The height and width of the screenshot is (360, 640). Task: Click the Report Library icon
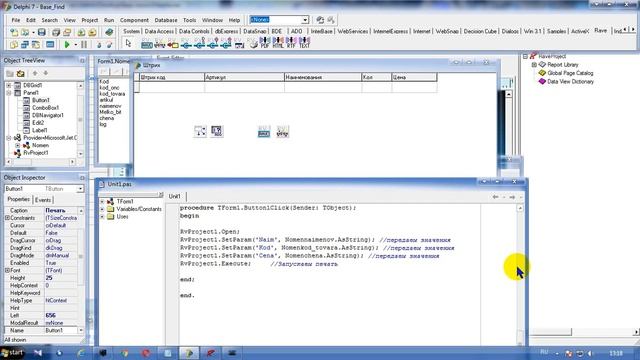click(x=542, y=64)
